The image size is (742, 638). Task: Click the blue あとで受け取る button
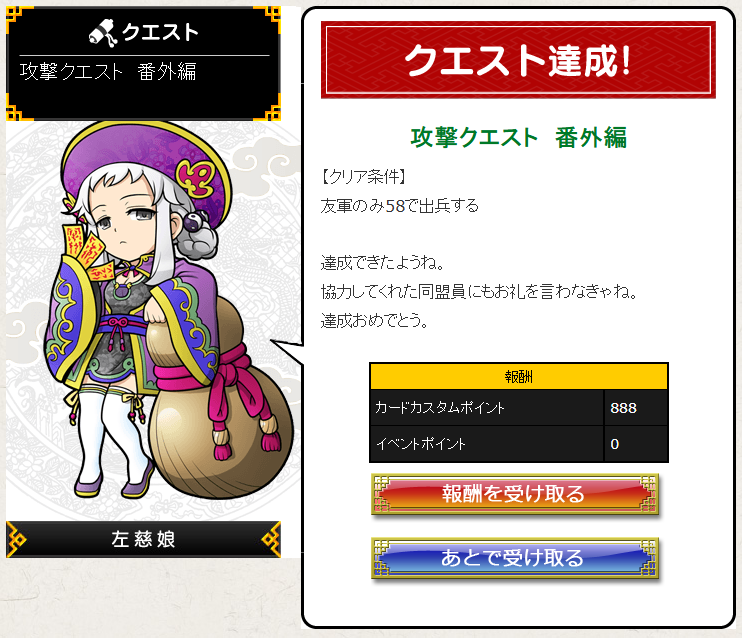coord(515,558)
